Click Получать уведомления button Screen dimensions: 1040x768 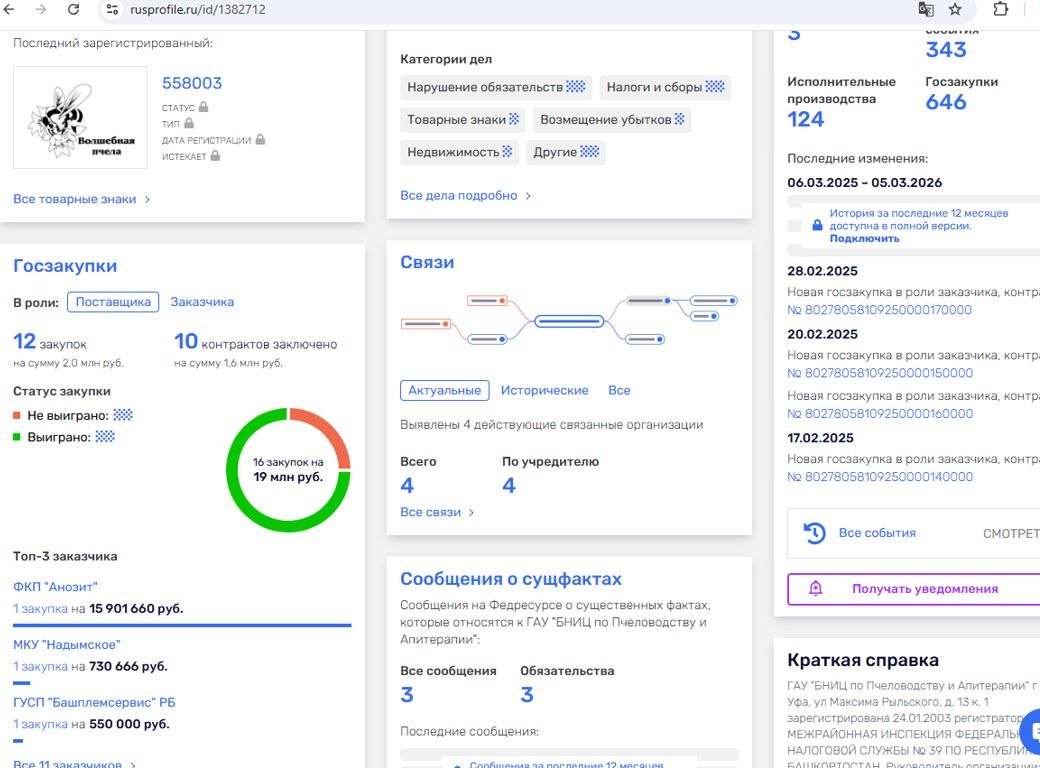tap(913, 588)
